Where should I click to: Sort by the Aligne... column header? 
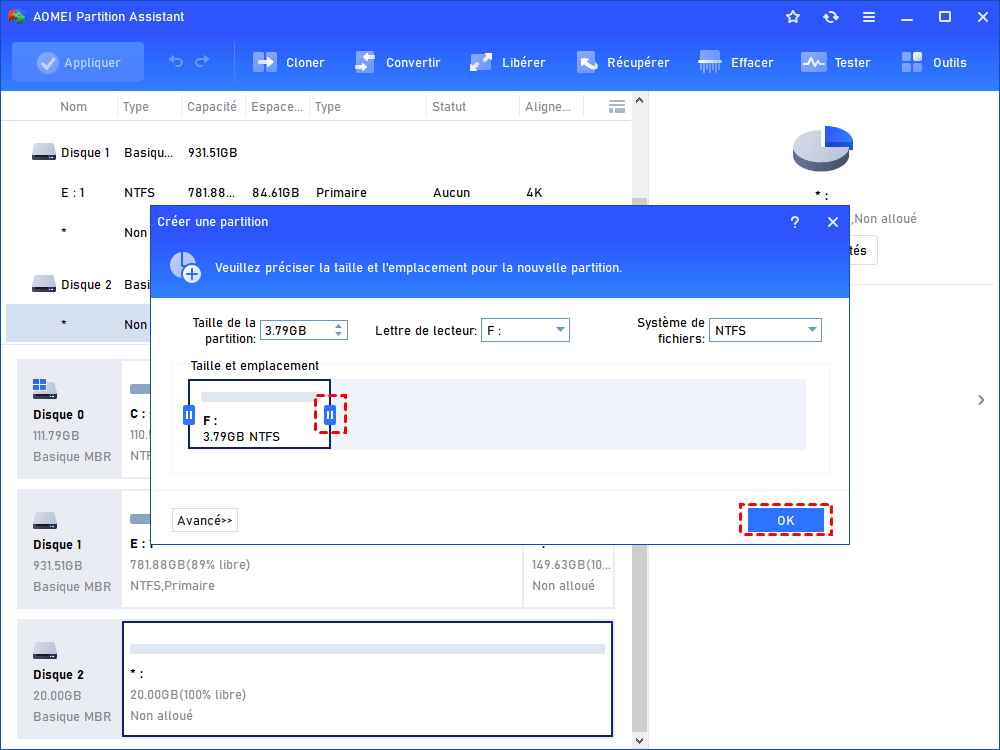point(548,107)
